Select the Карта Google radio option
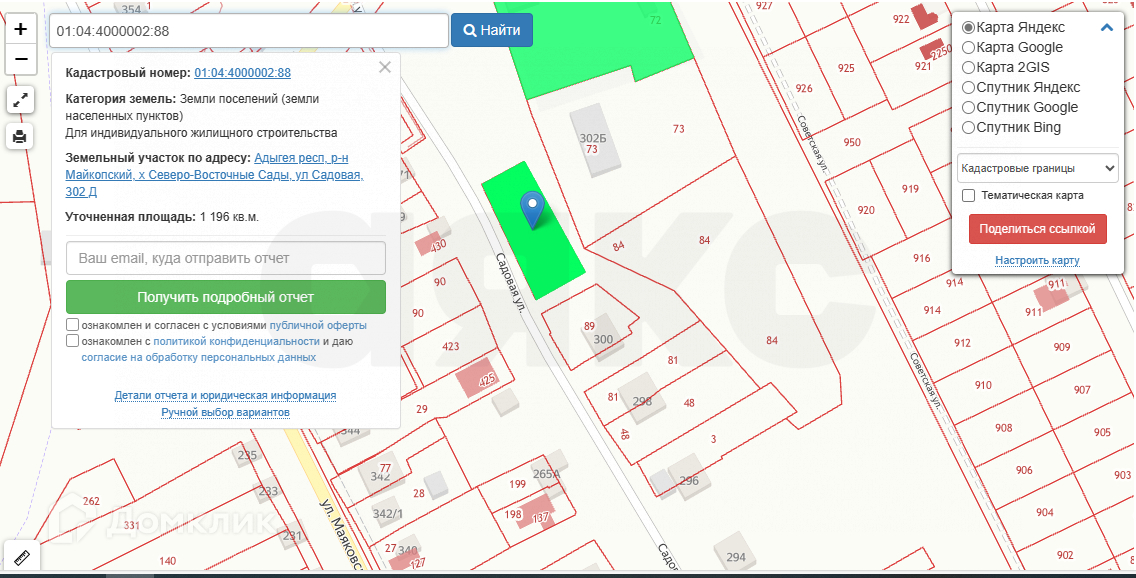 tap(968, 47)
